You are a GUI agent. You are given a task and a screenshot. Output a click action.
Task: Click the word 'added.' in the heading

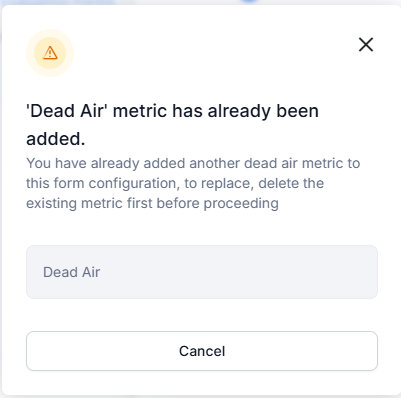(56, 139)
